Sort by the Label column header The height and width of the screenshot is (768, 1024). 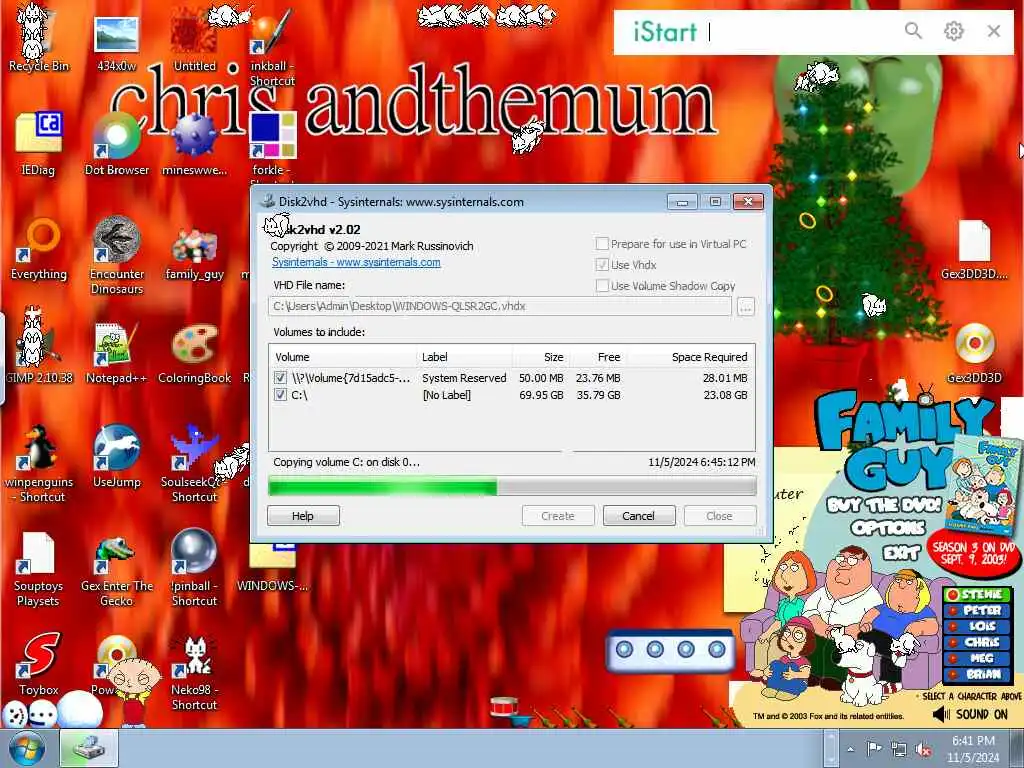(x=464, y=357)
